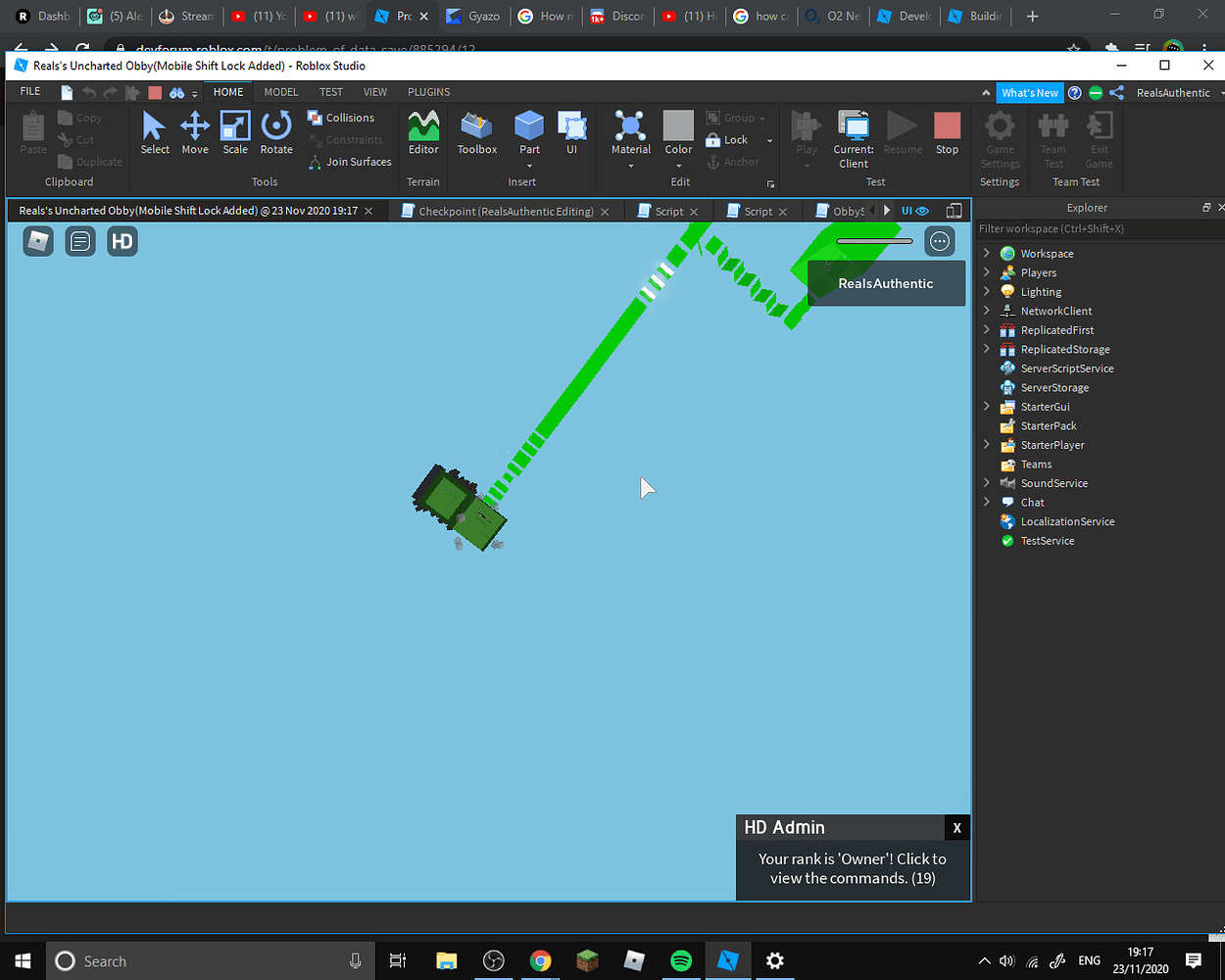This screenshot has width=1225, height=980.
Task: Expand the StarterGui node
Action: tap(987, 407)
